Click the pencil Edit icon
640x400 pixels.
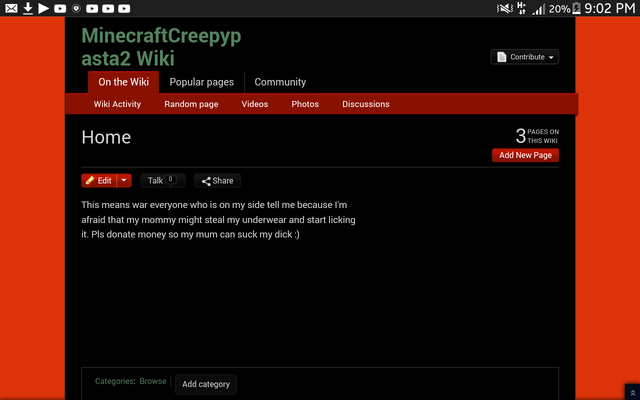tap(90, 180)
